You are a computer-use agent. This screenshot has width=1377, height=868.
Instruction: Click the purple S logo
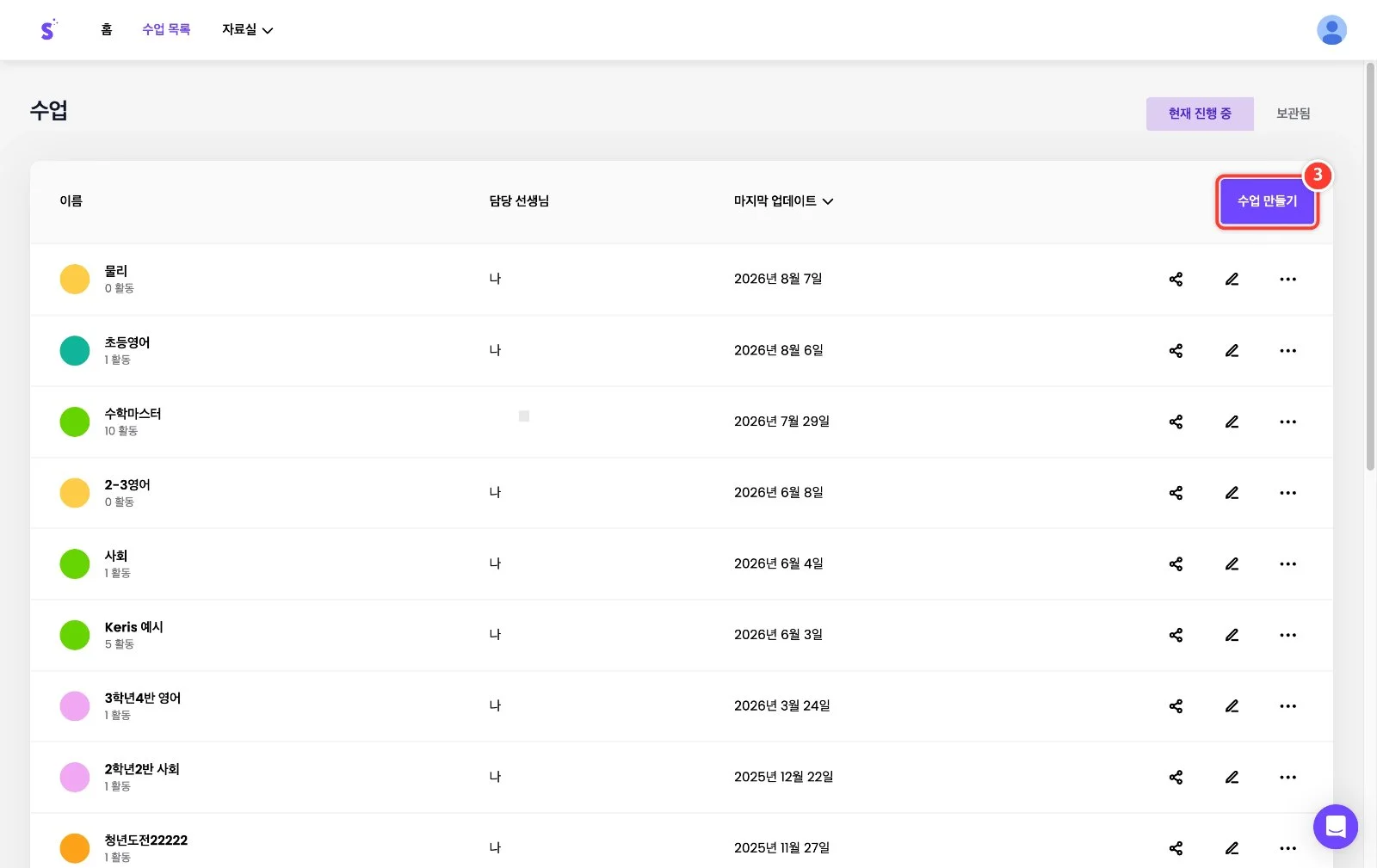(48, 29)
